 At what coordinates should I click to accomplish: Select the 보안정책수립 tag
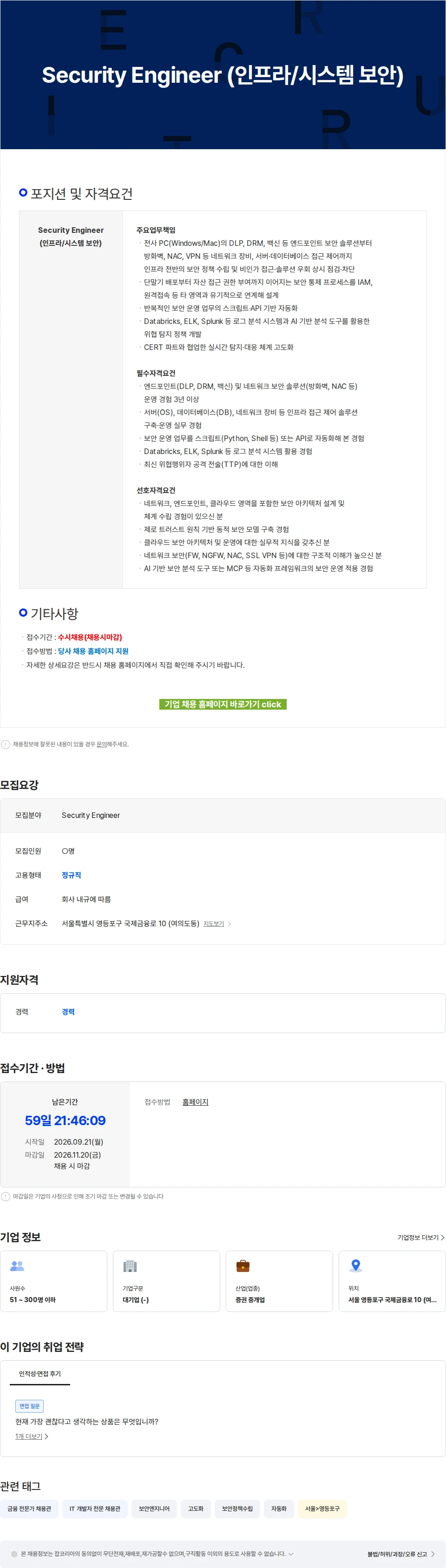tap(237, 1509)
